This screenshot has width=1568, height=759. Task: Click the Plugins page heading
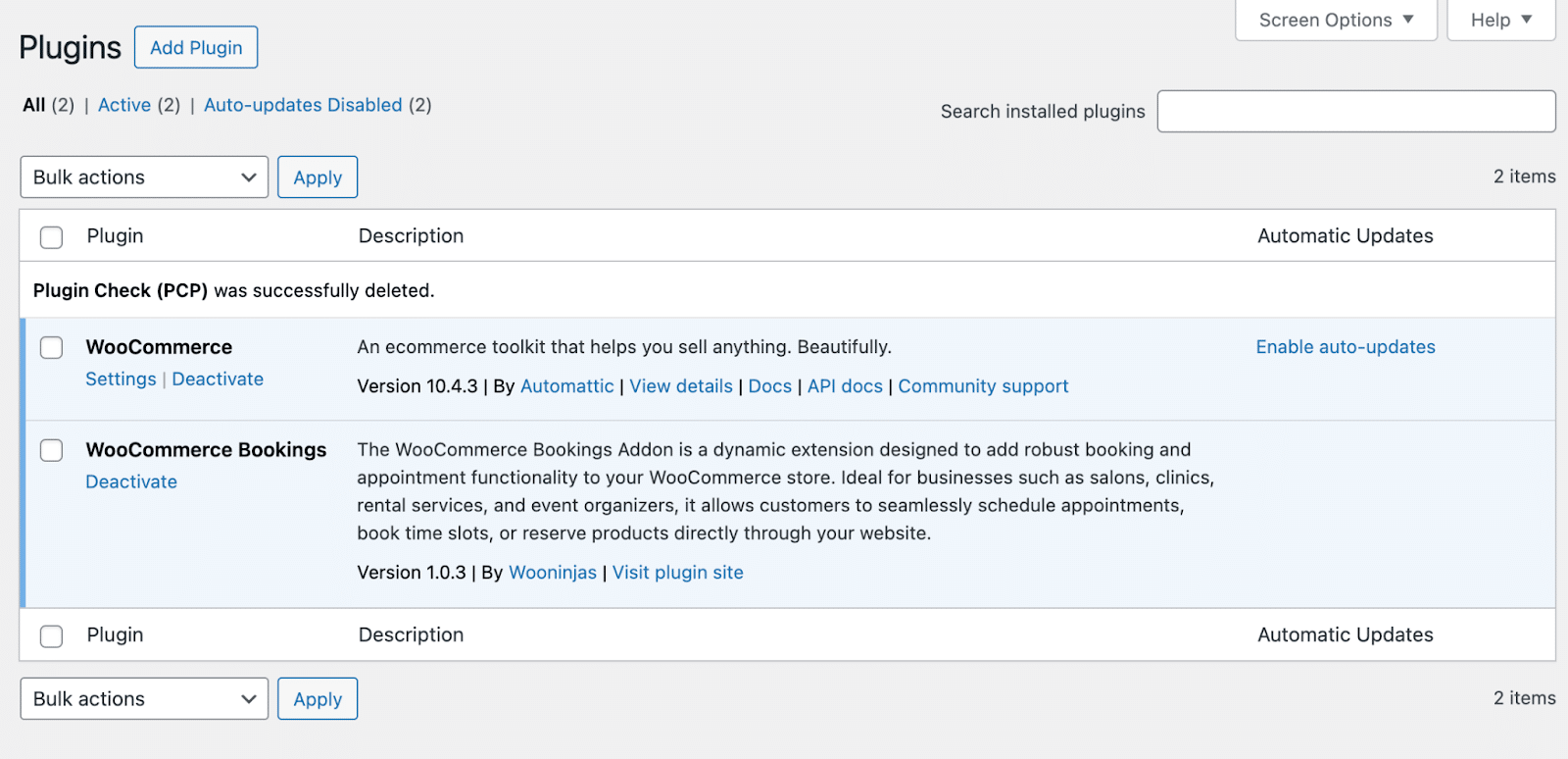71,47
